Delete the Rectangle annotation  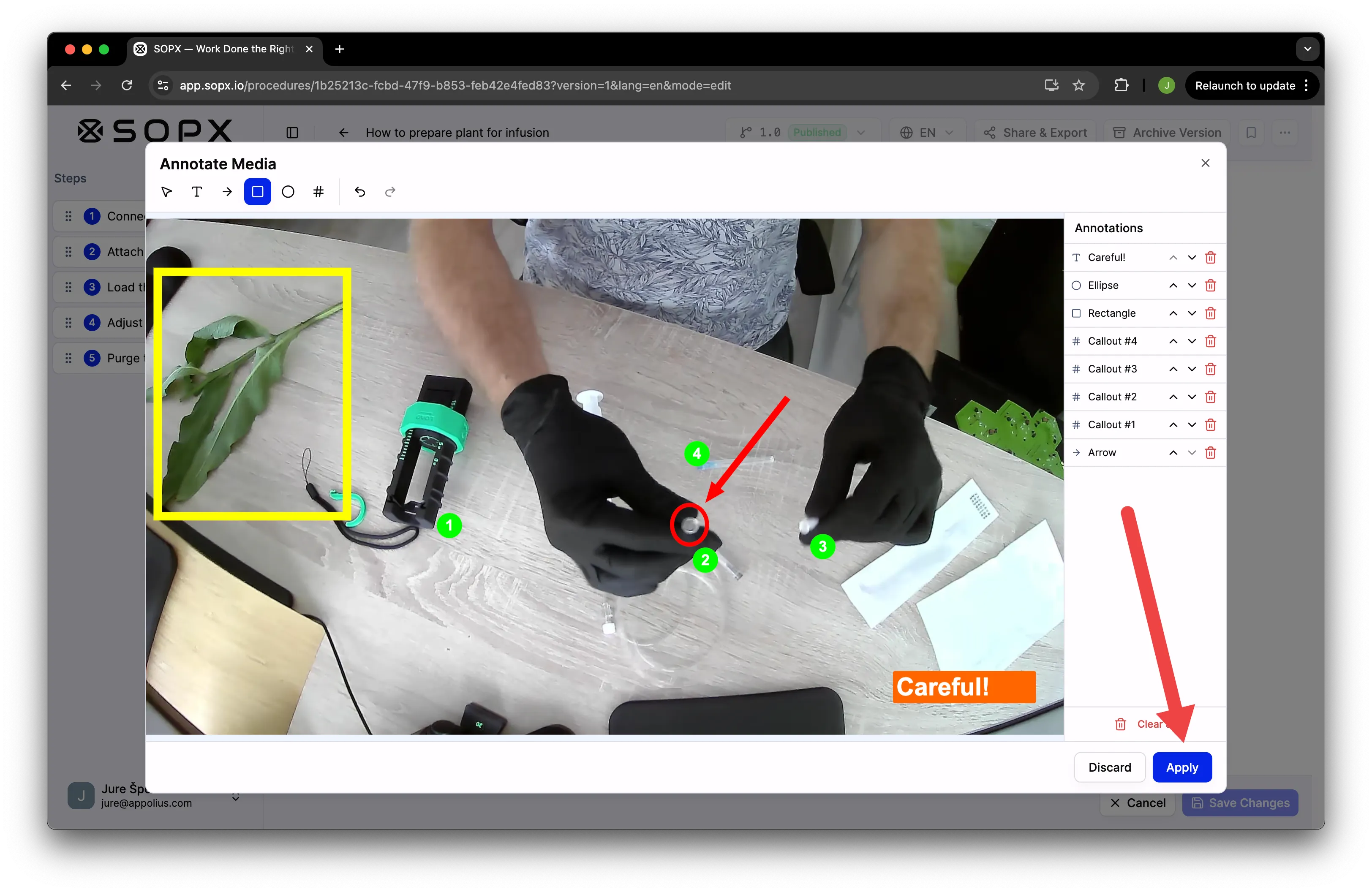tap(1211, 313)
